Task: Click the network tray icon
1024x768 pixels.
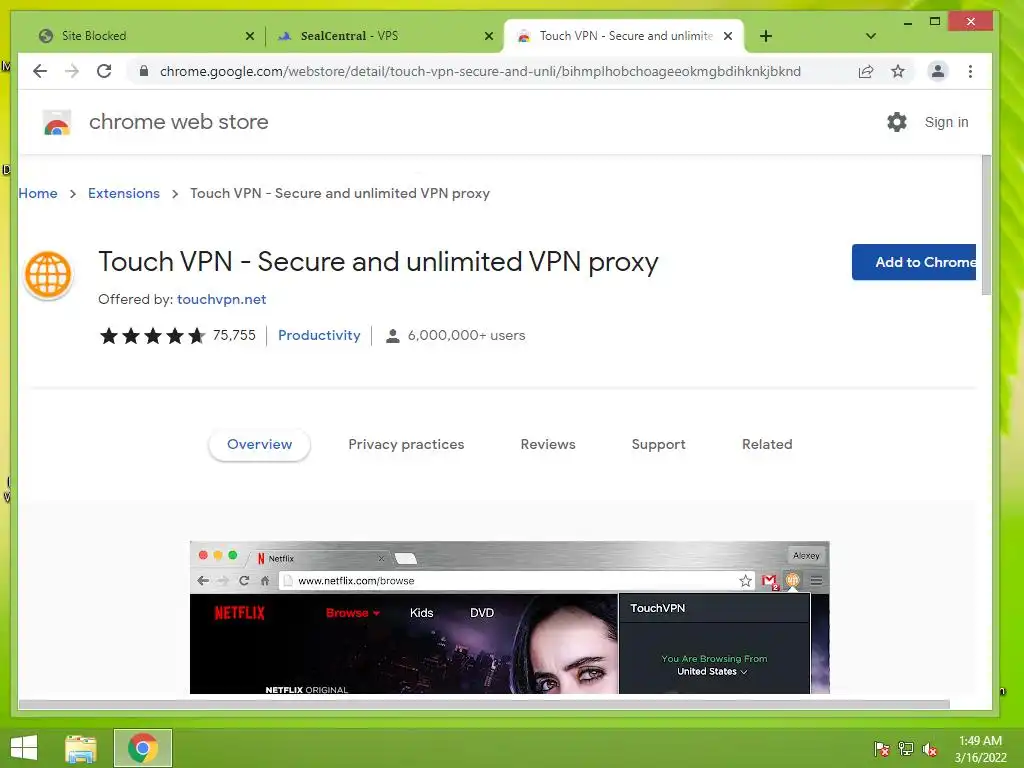Action: pyautogui.click(x=906, y=749)
